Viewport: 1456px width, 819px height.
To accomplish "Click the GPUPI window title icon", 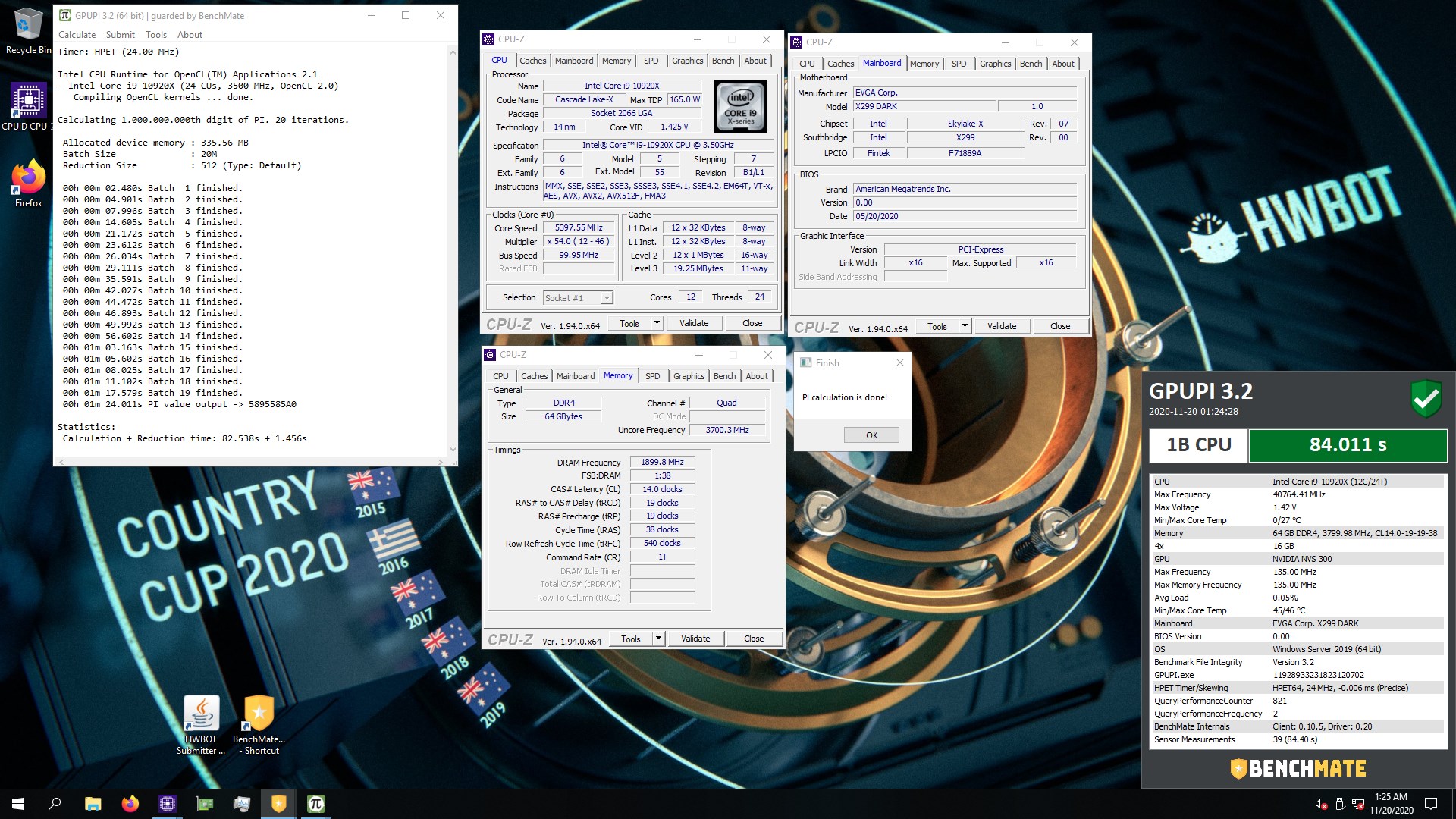I will [x=65, y=15].
